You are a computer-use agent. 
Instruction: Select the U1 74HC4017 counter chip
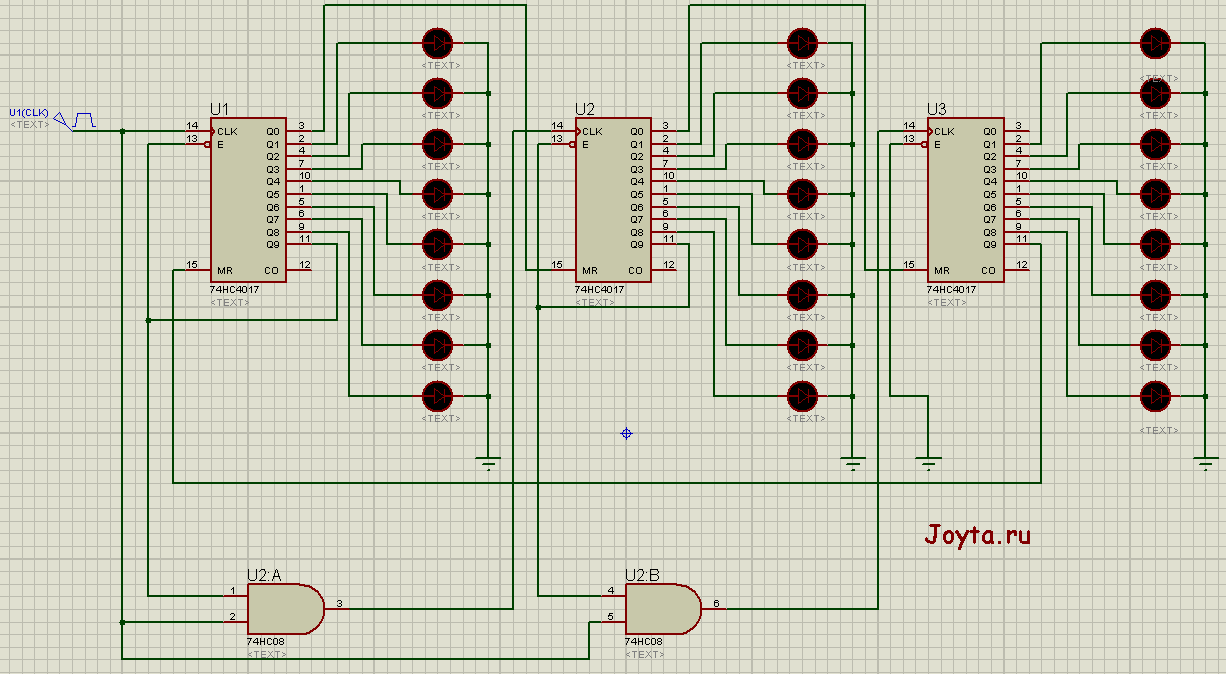pos(247,200)
